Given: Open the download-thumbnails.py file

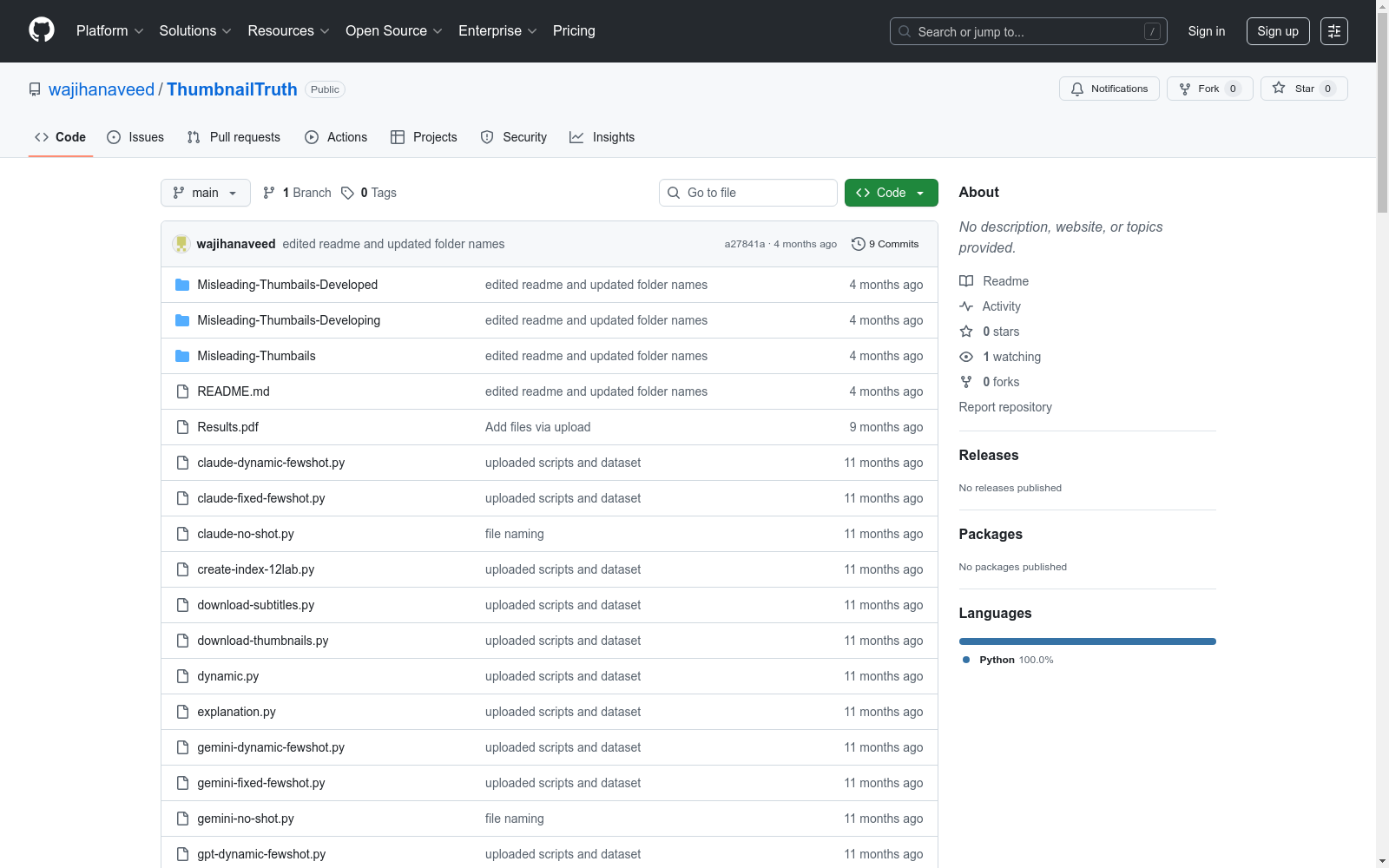Looking at the screenshot, I should pyautogui.click(x=263, y=641).
